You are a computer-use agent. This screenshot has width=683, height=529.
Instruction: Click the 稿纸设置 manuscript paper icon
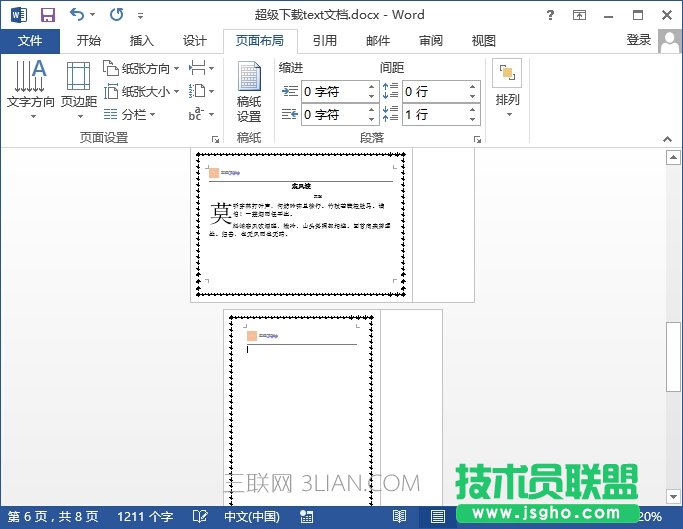tap(249, 92)
